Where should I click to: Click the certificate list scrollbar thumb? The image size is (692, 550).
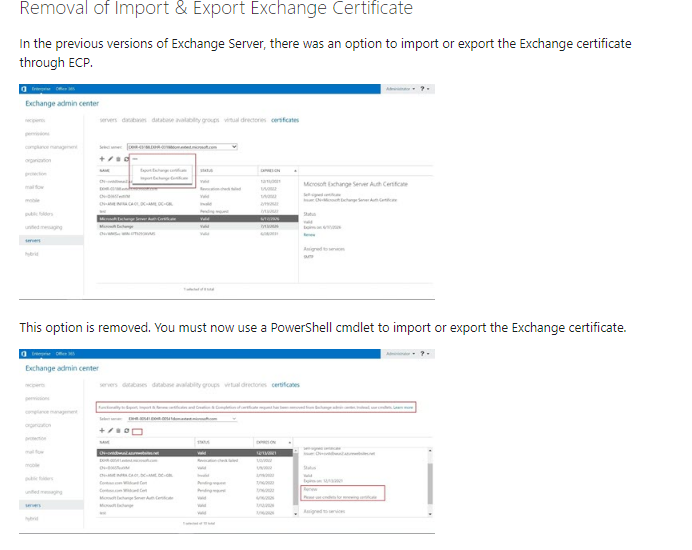tap(296, 479)
